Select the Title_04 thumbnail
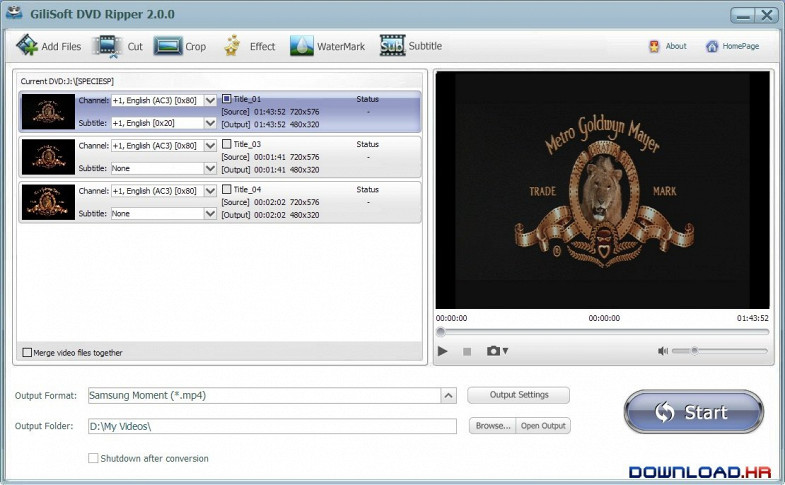Image resolution: width=785 pixels, height=485 pixels. (48, 202)
